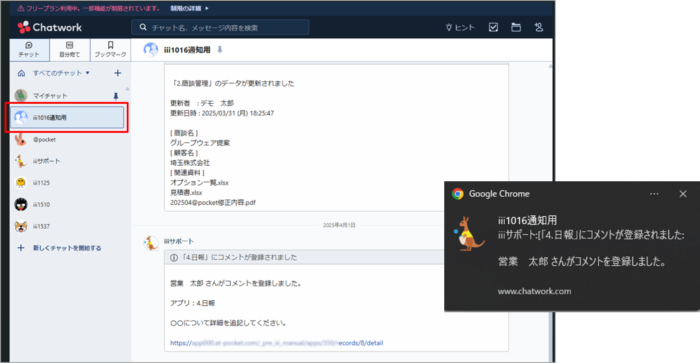Close the Google Chrome notification
Screen dimensions: 700x363
click(x=683, y=194)
